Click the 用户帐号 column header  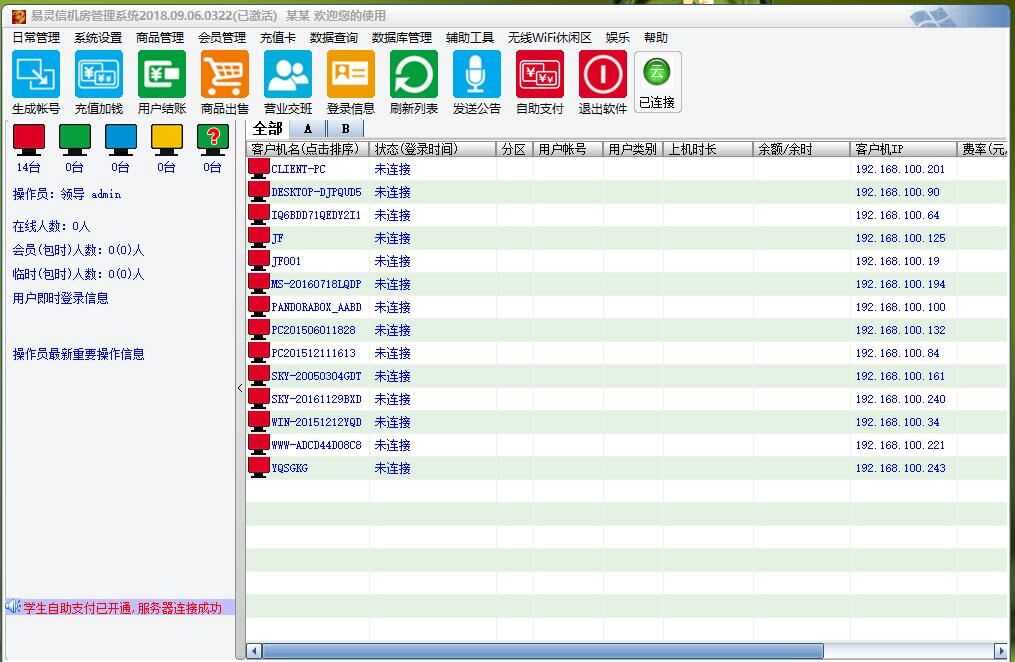(x=568, y=149)
